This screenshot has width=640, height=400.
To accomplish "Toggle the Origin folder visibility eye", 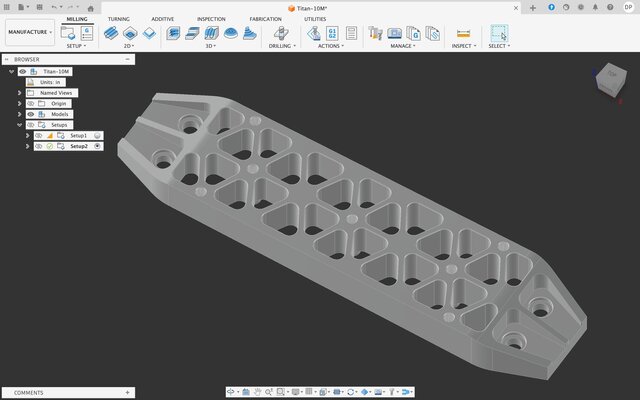I will 30,103.
